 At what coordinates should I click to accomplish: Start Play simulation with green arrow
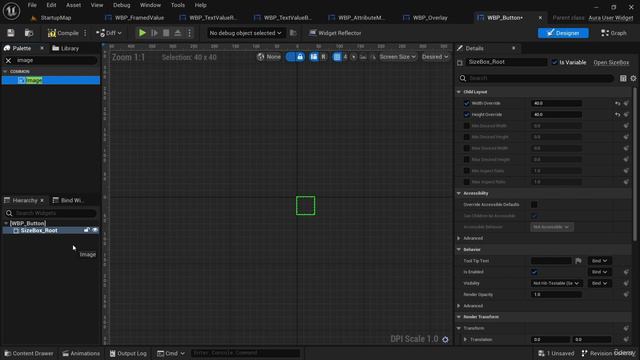tap(142, 33)
